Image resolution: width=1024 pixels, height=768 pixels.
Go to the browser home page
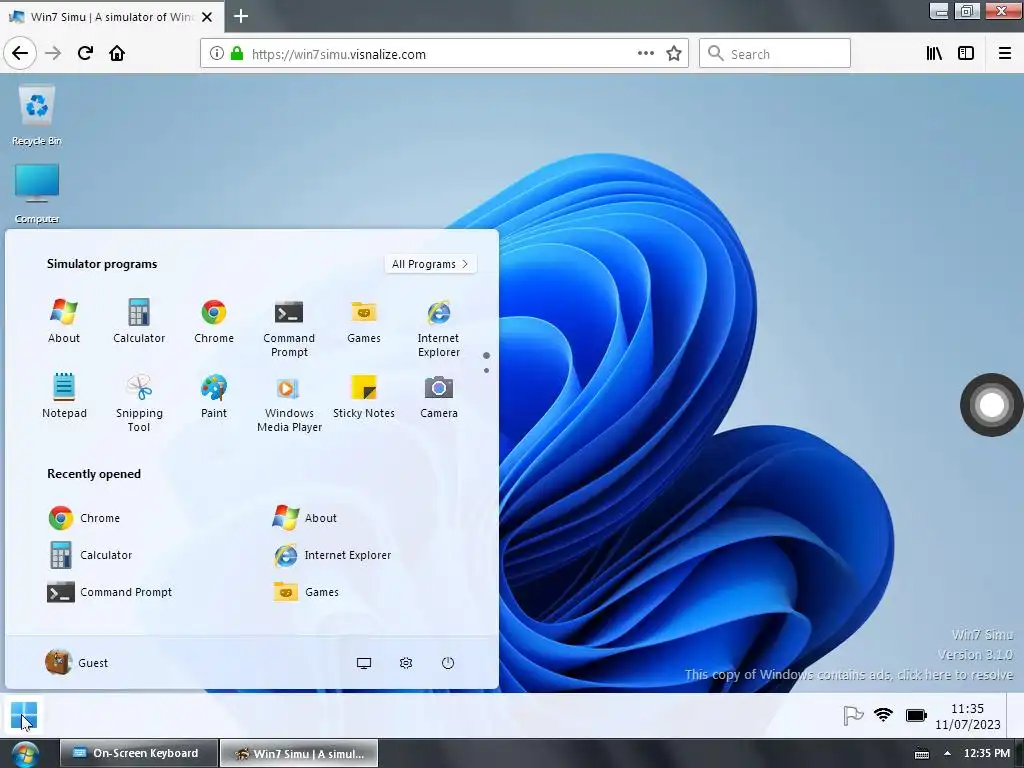117,54
